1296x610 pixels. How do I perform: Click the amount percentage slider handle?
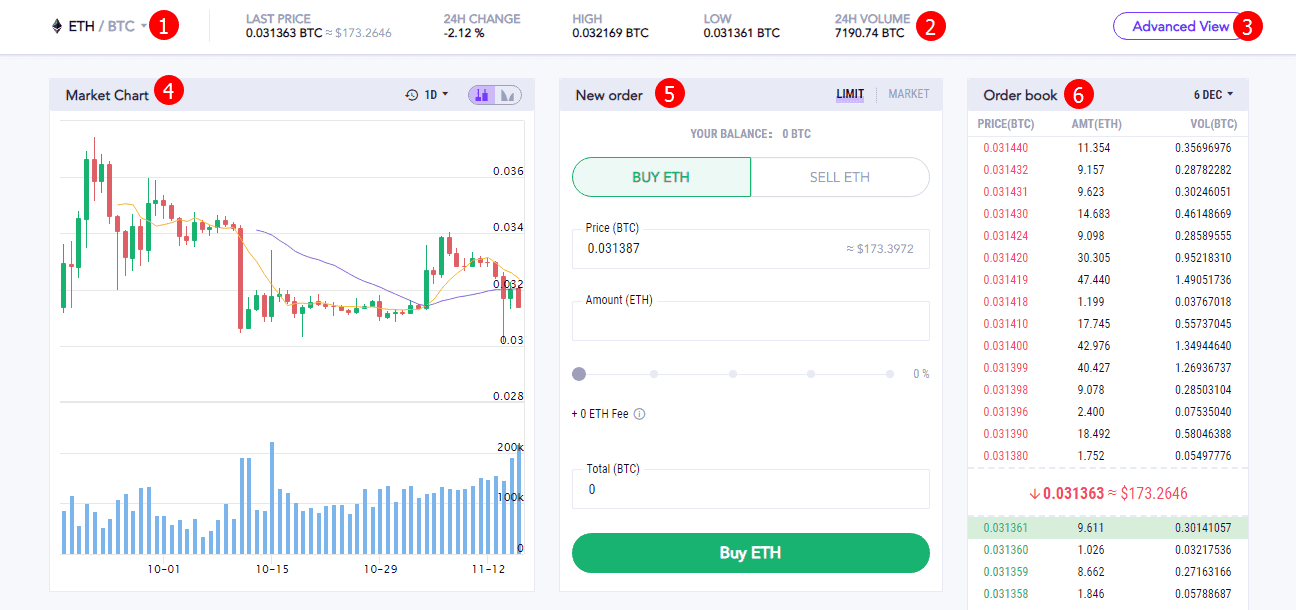point(579,374)
